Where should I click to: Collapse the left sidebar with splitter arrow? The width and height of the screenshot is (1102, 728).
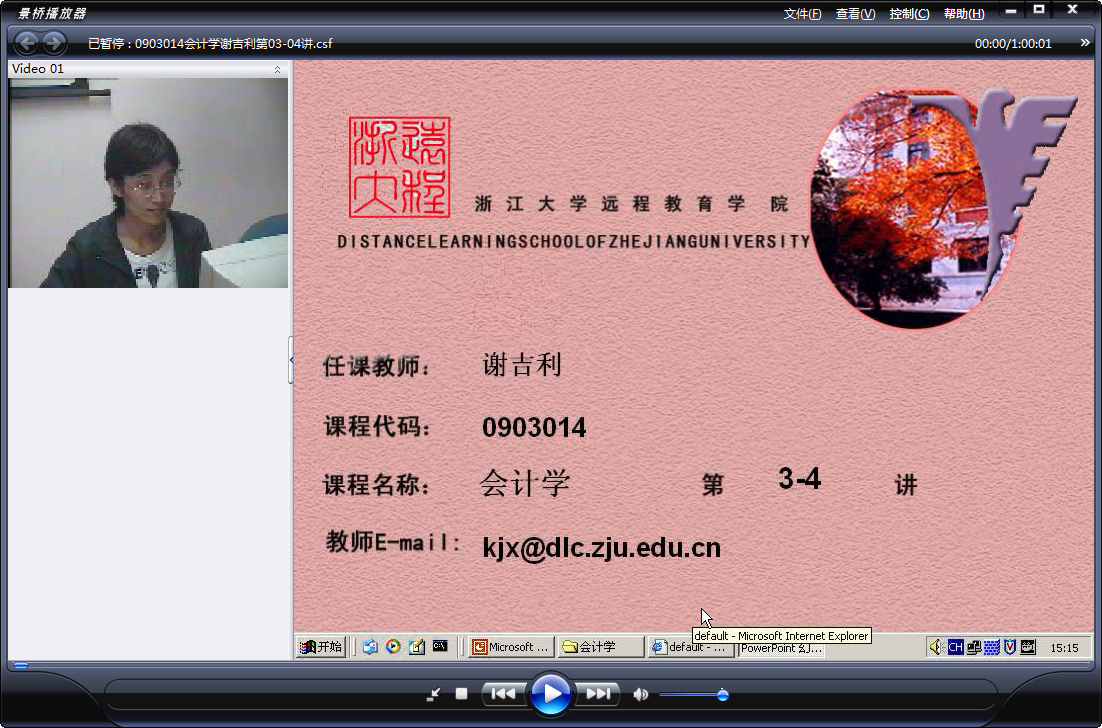click(x=291, y=360)
